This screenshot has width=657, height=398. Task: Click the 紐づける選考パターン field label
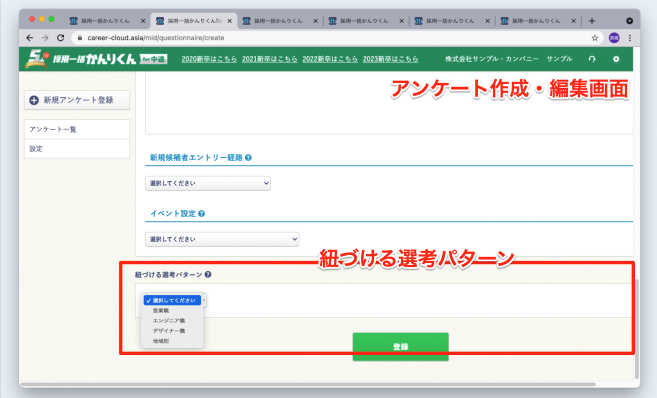[x=168, y=274]
